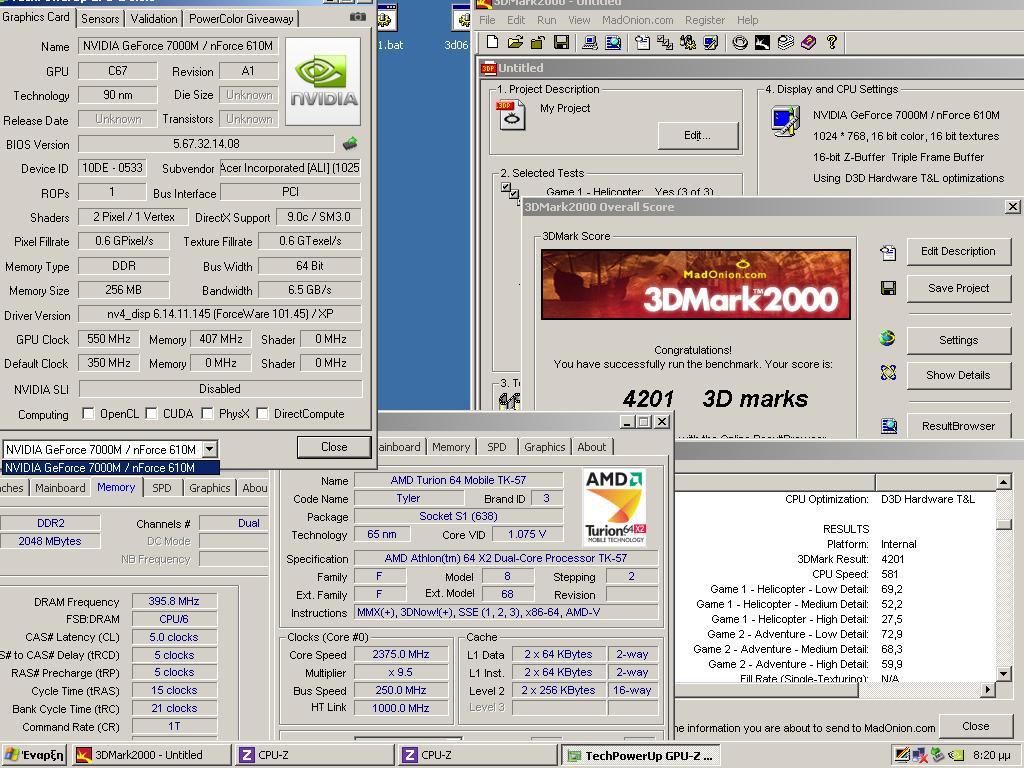This screenshot has height=768, width=1024.
Task: Click the Close project folder icon in toolbar
Action: click(x=537, y=43)
